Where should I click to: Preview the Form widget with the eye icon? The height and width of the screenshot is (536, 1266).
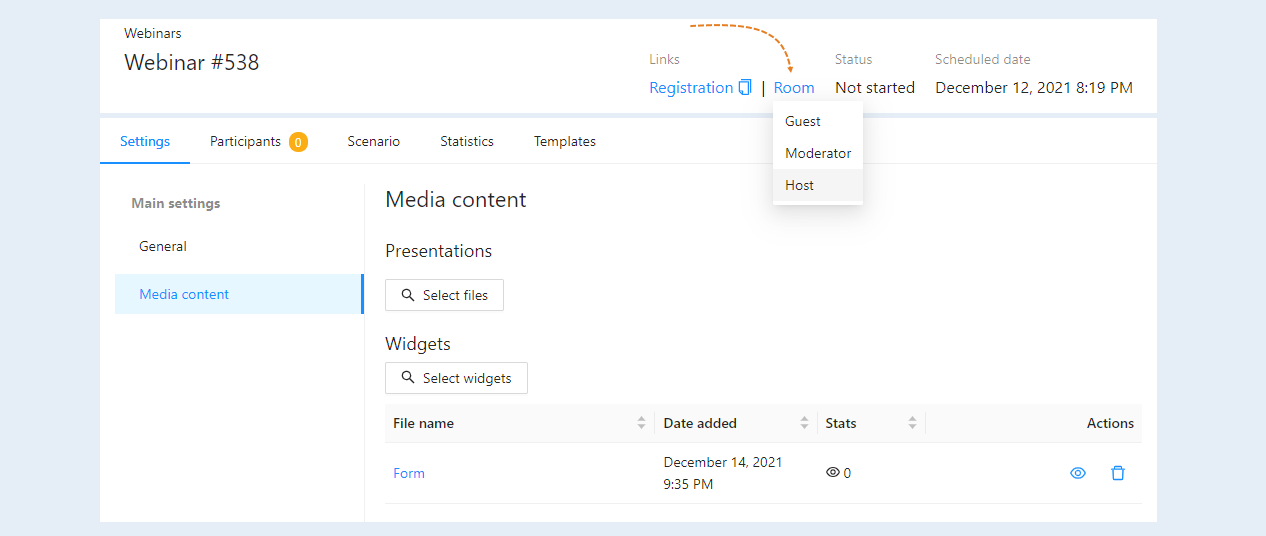pos(1078,473)
